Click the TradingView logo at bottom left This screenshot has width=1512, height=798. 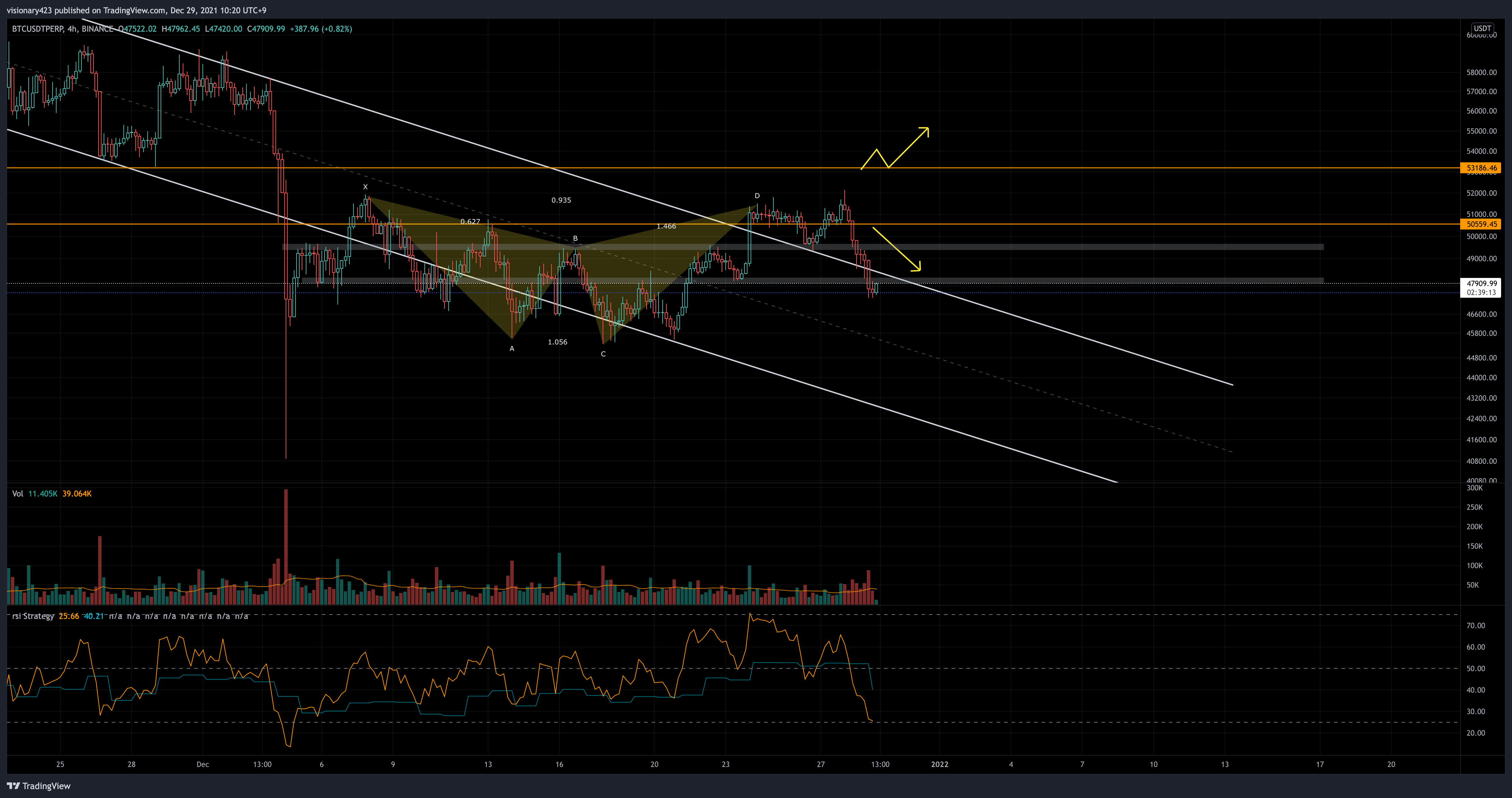coord(39,786)
